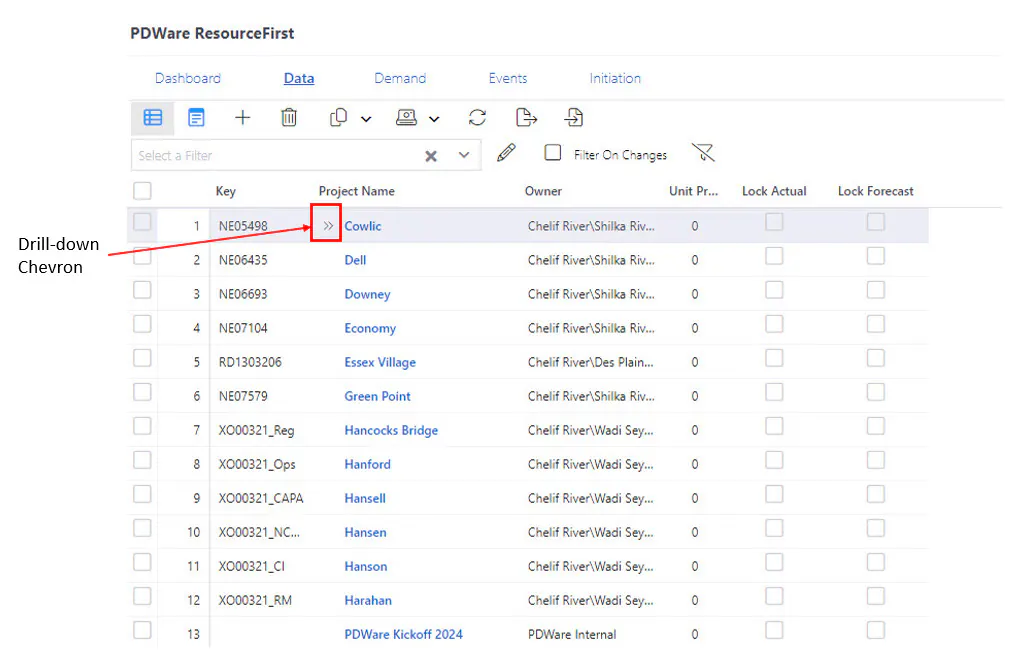Click the remove filter funnel icon

pos(703,153)
